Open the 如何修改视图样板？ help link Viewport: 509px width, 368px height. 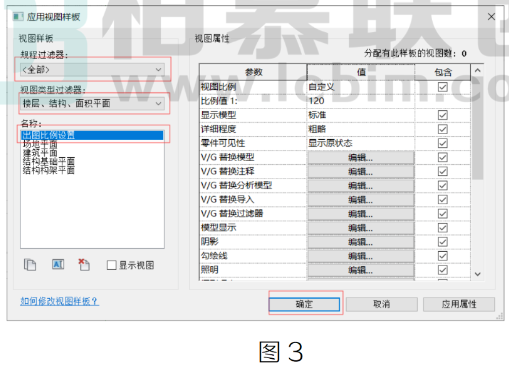59,301
